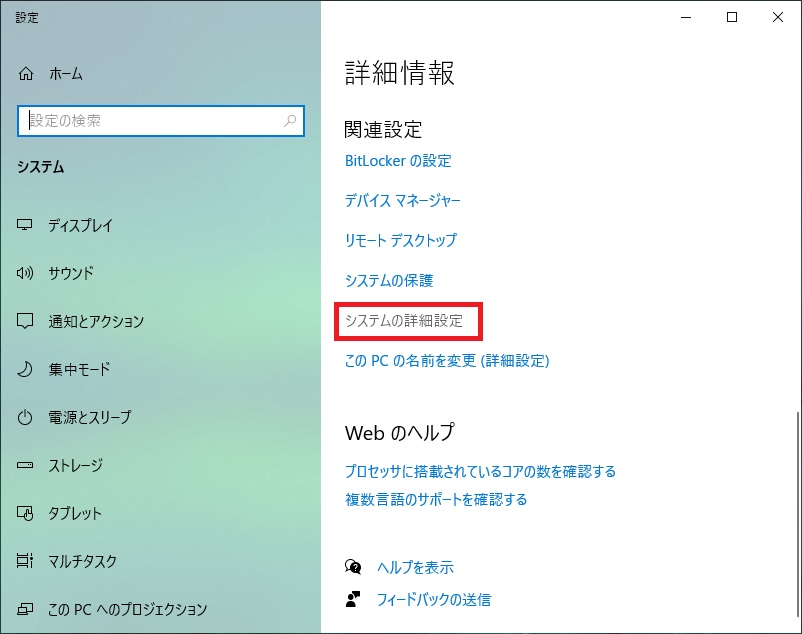Click the Multitasking icon
802x634 pixels.
[25, 561]
